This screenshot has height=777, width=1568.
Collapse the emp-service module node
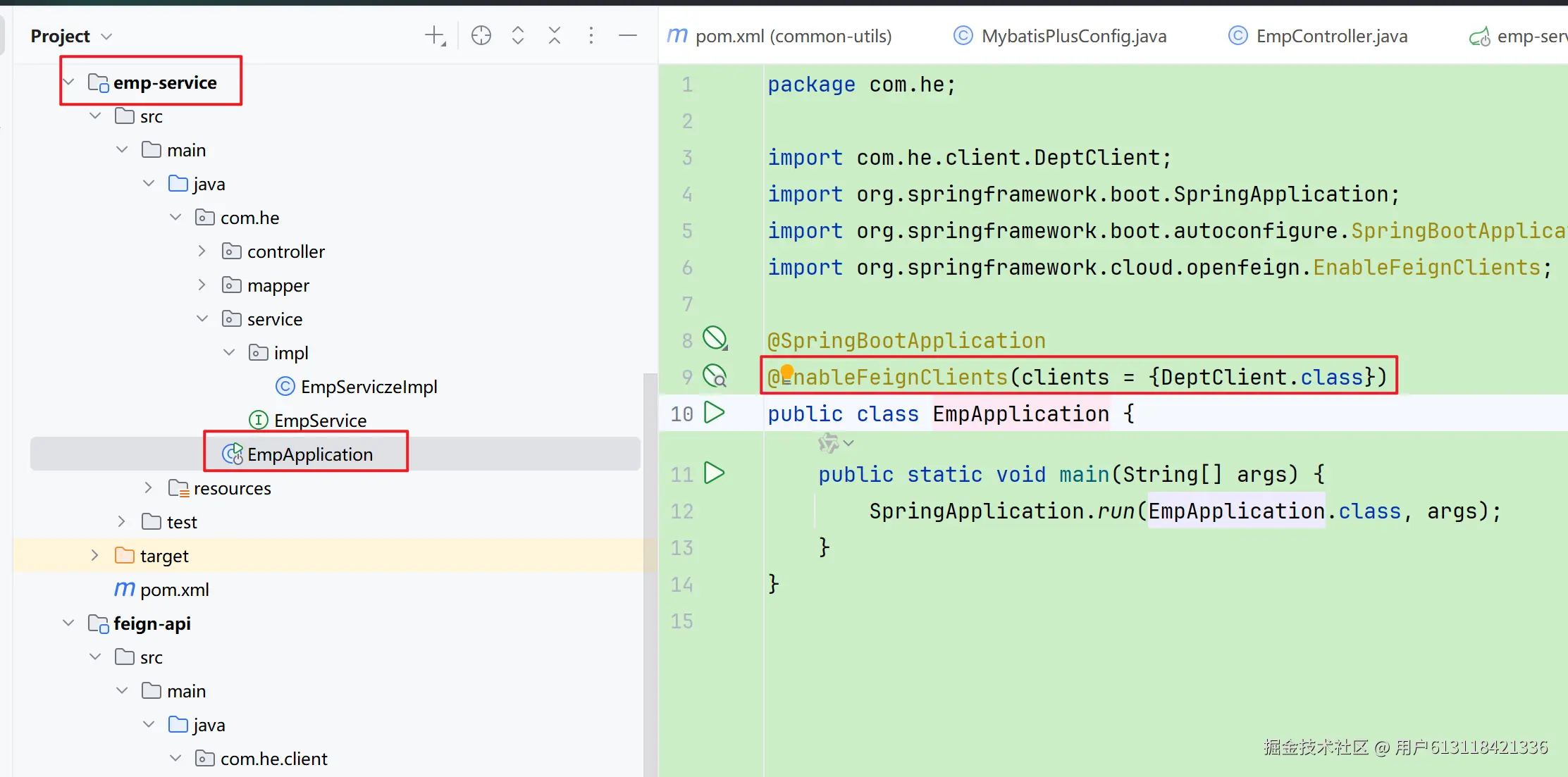pyautogui.click(x=69, y=82)
